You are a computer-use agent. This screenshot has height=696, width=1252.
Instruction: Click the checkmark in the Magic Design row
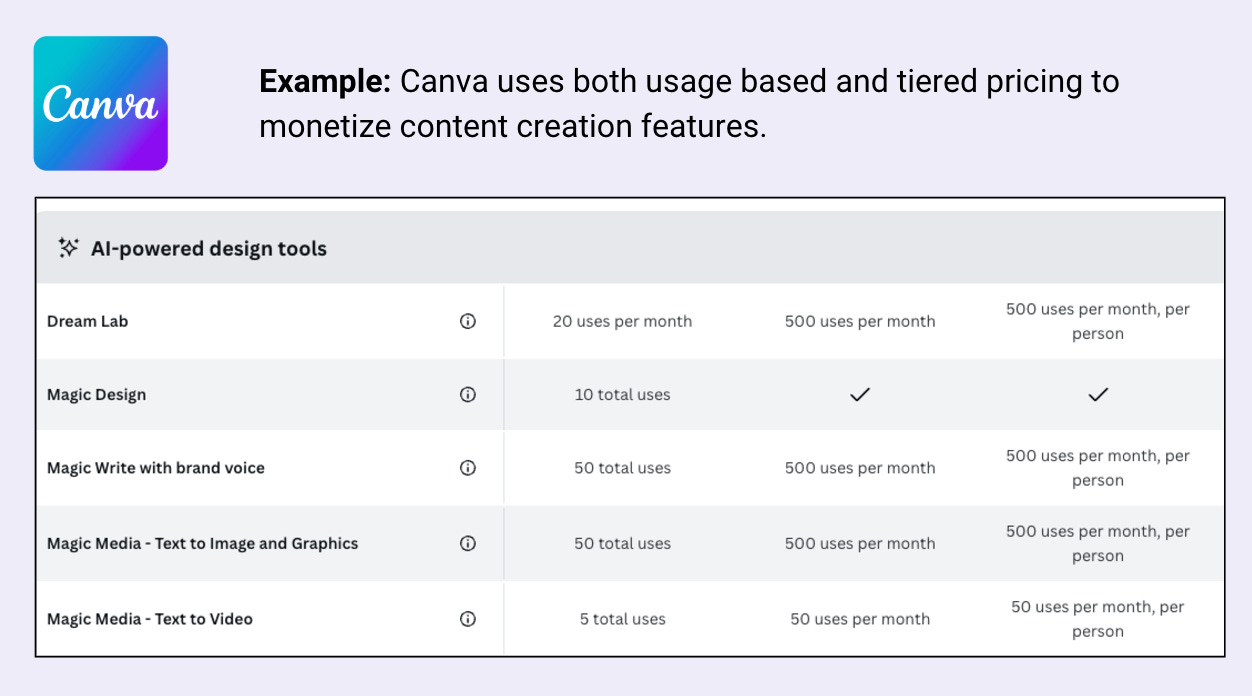(x=860, y=394)
